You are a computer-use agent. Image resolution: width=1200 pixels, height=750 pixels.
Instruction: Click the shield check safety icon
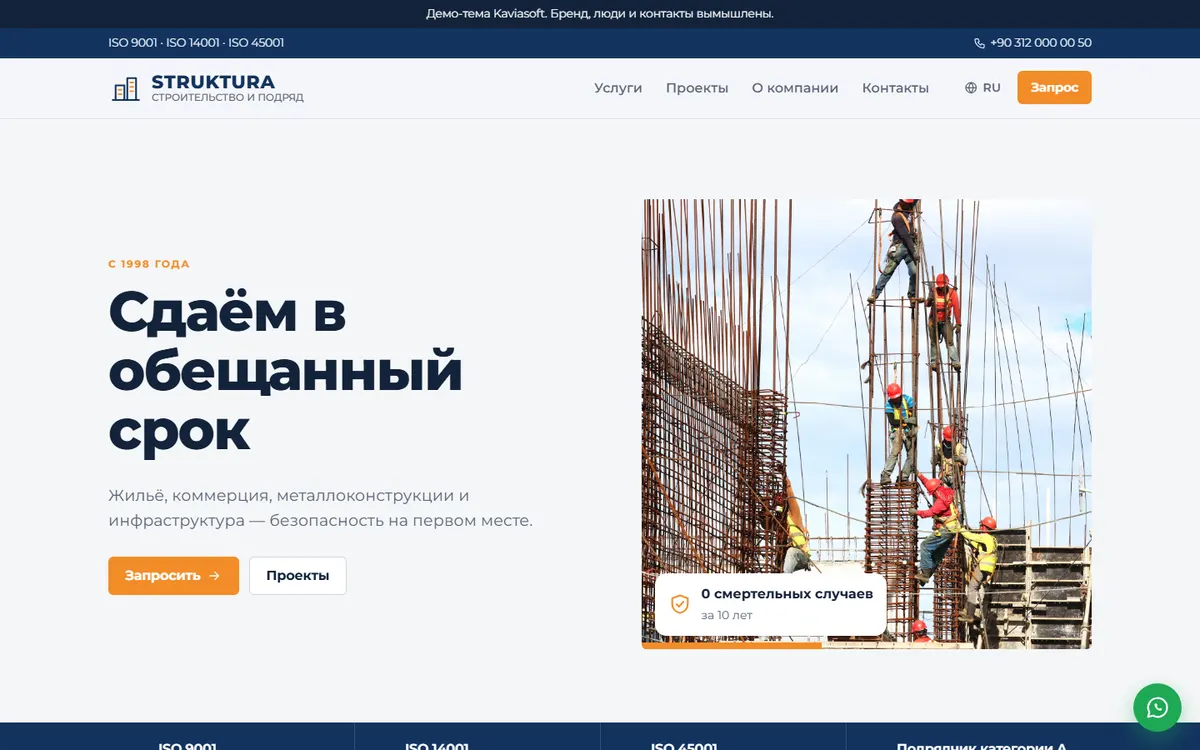(680, 604)
